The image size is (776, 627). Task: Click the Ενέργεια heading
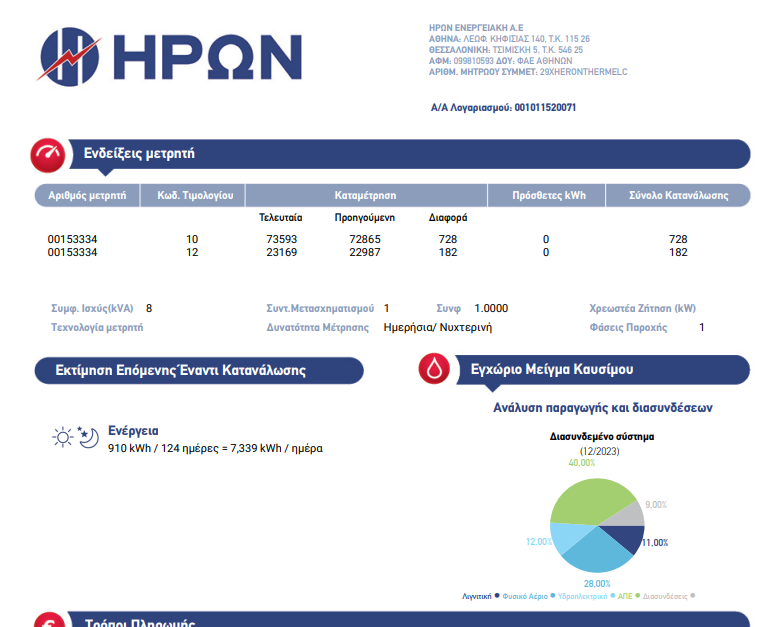coord(133,431)
